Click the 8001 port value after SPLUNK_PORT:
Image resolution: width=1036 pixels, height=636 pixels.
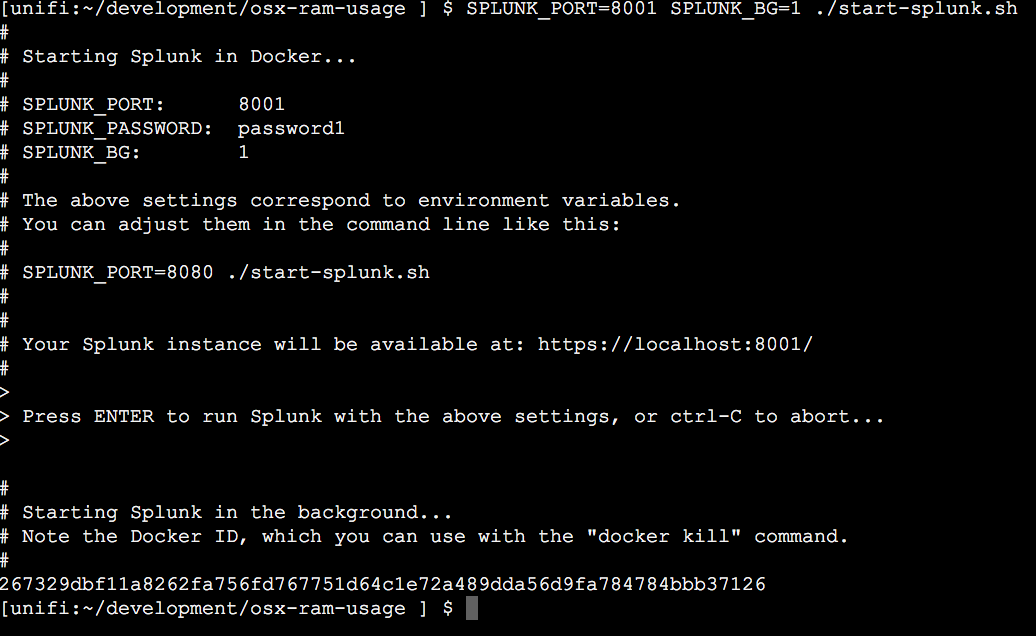(262, 104)
